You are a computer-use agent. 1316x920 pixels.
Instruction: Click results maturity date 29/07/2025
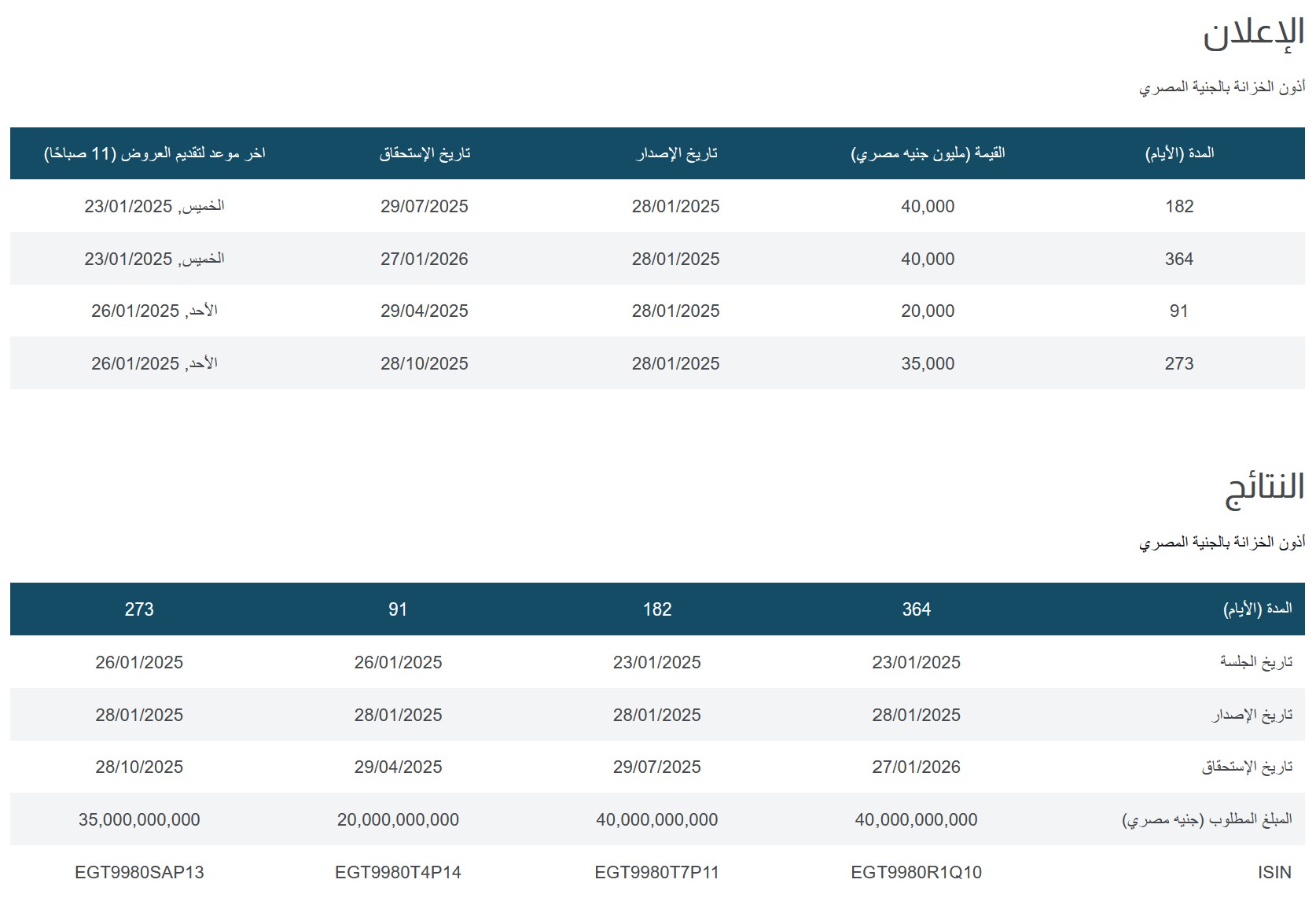click(x=657, y=767)
